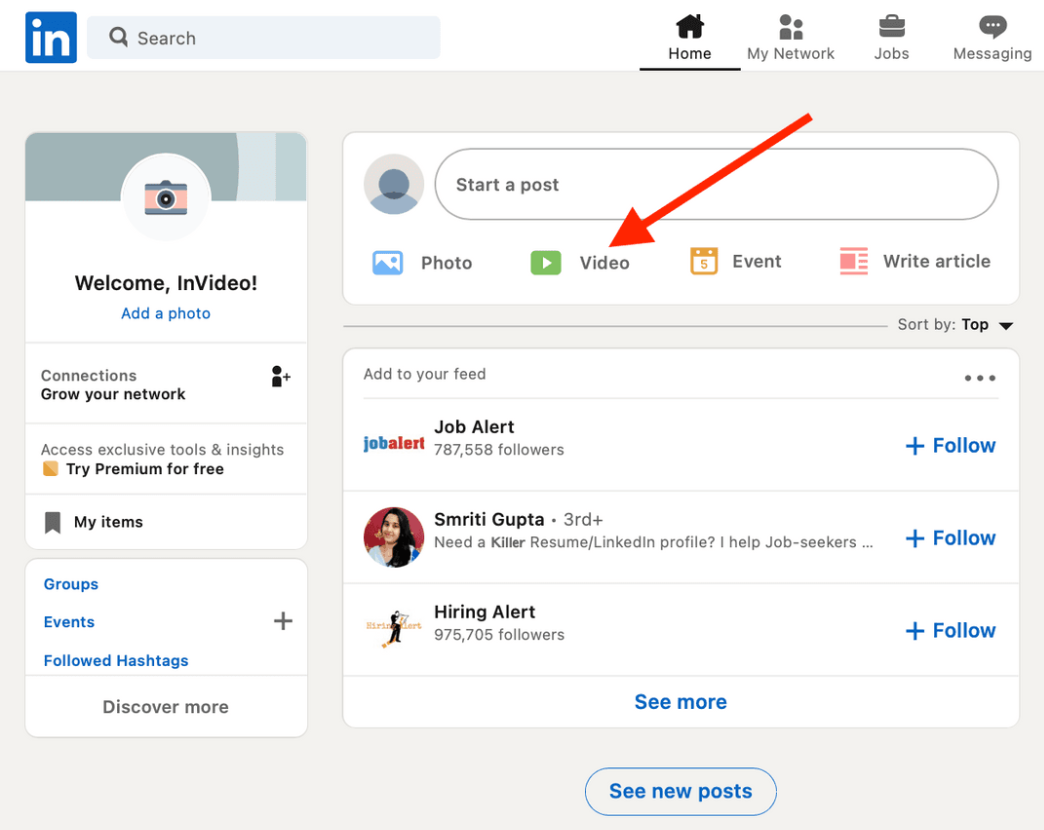Click Smriti Gupta's Killer Resume headline
Viewport: 1044px width, 830px height.
tap(653, 542)
